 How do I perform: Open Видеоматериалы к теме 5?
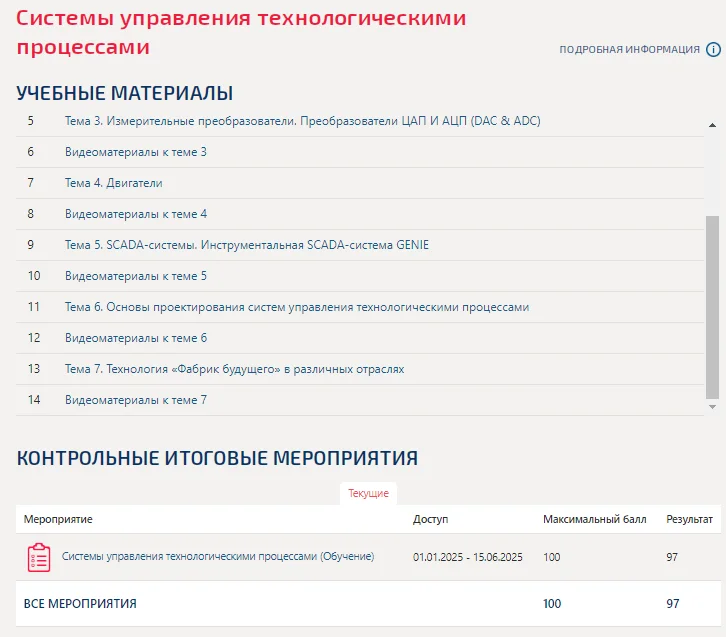pos(136,276)
